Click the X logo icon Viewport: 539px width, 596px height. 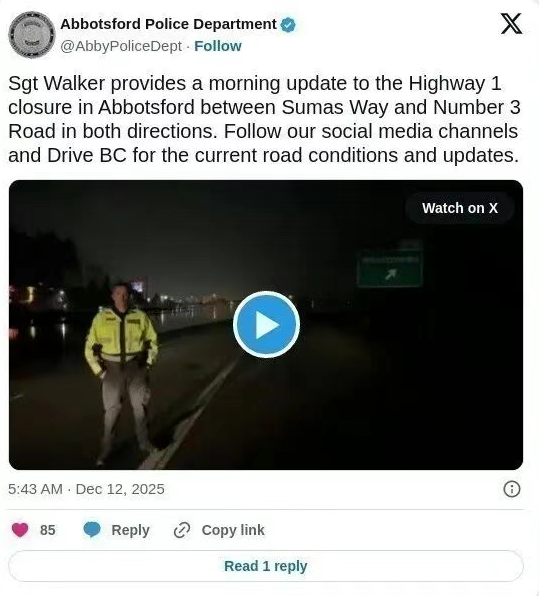pos(511,24)
